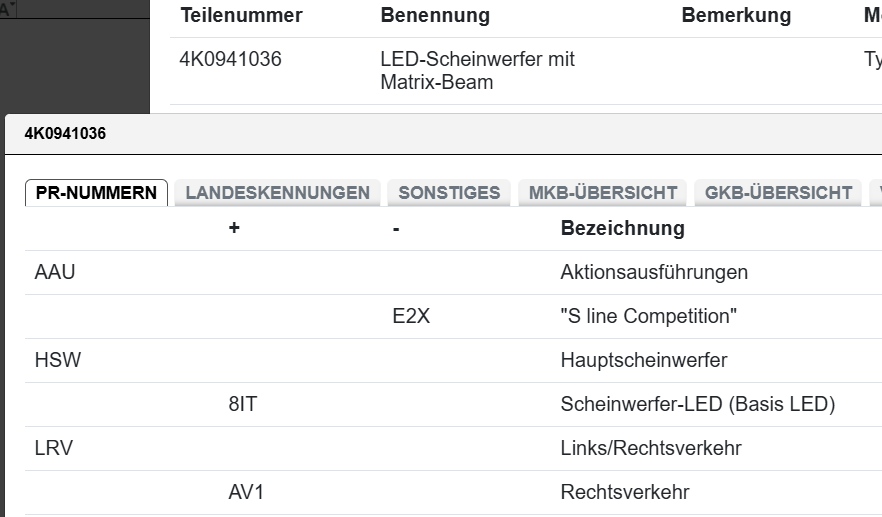Click the AV1 included PR code

(x=246, y=492)
